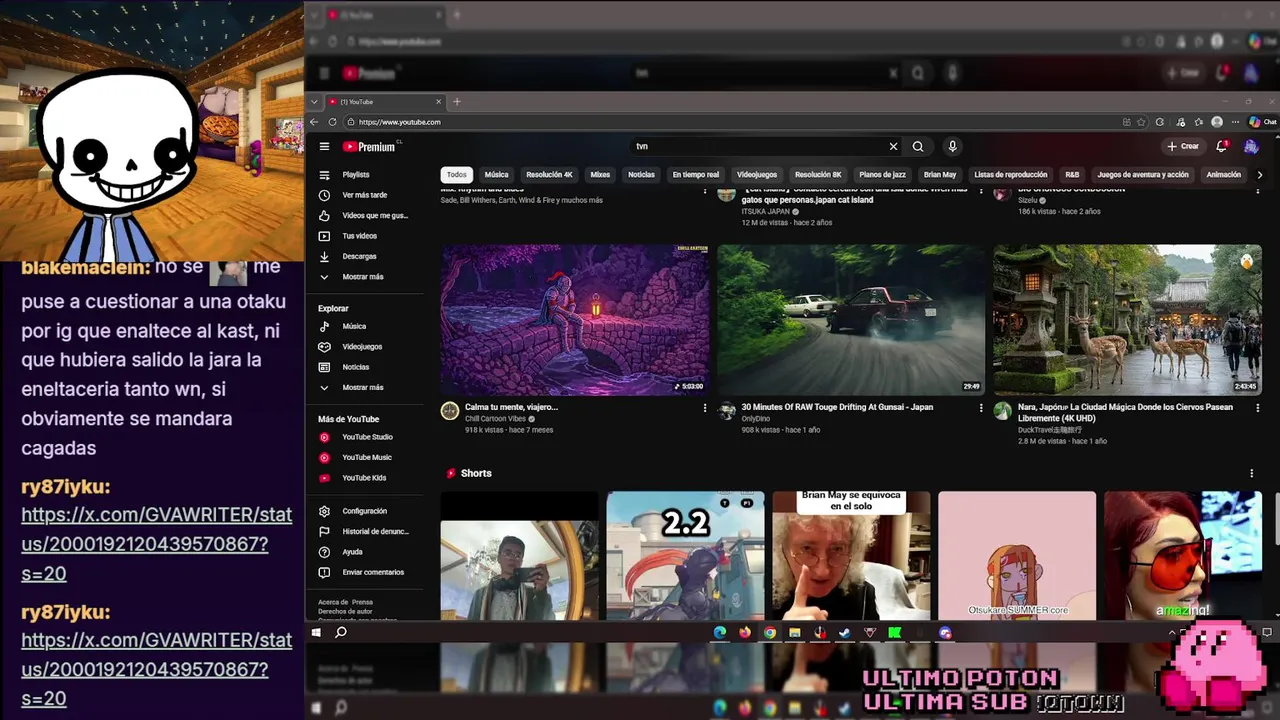Open the Windows Start button
Image resolution: width=1280 pixels, height=720 pixels.
[316, 632]
